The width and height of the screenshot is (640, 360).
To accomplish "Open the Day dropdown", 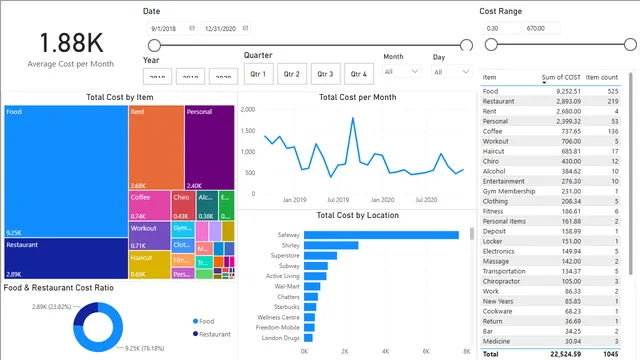I will [x=451, y=72].
